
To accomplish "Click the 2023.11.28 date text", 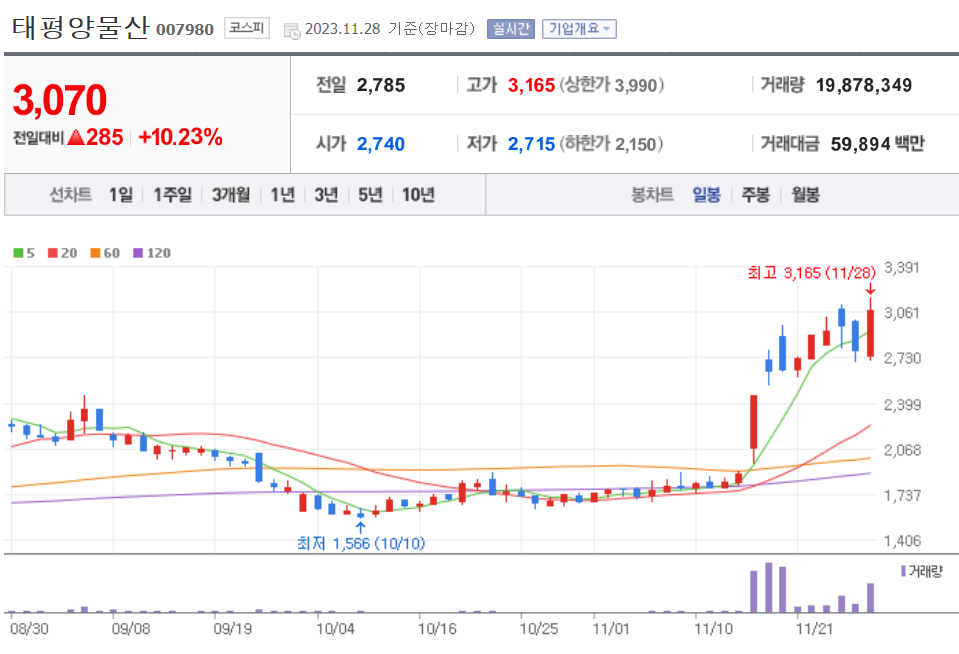I will click(342, 29).
